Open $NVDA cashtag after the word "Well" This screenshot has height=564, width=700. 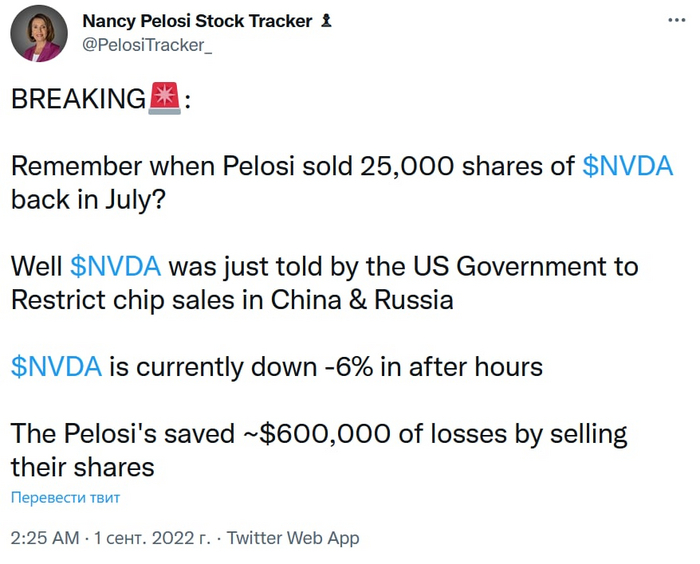(116, 266)
